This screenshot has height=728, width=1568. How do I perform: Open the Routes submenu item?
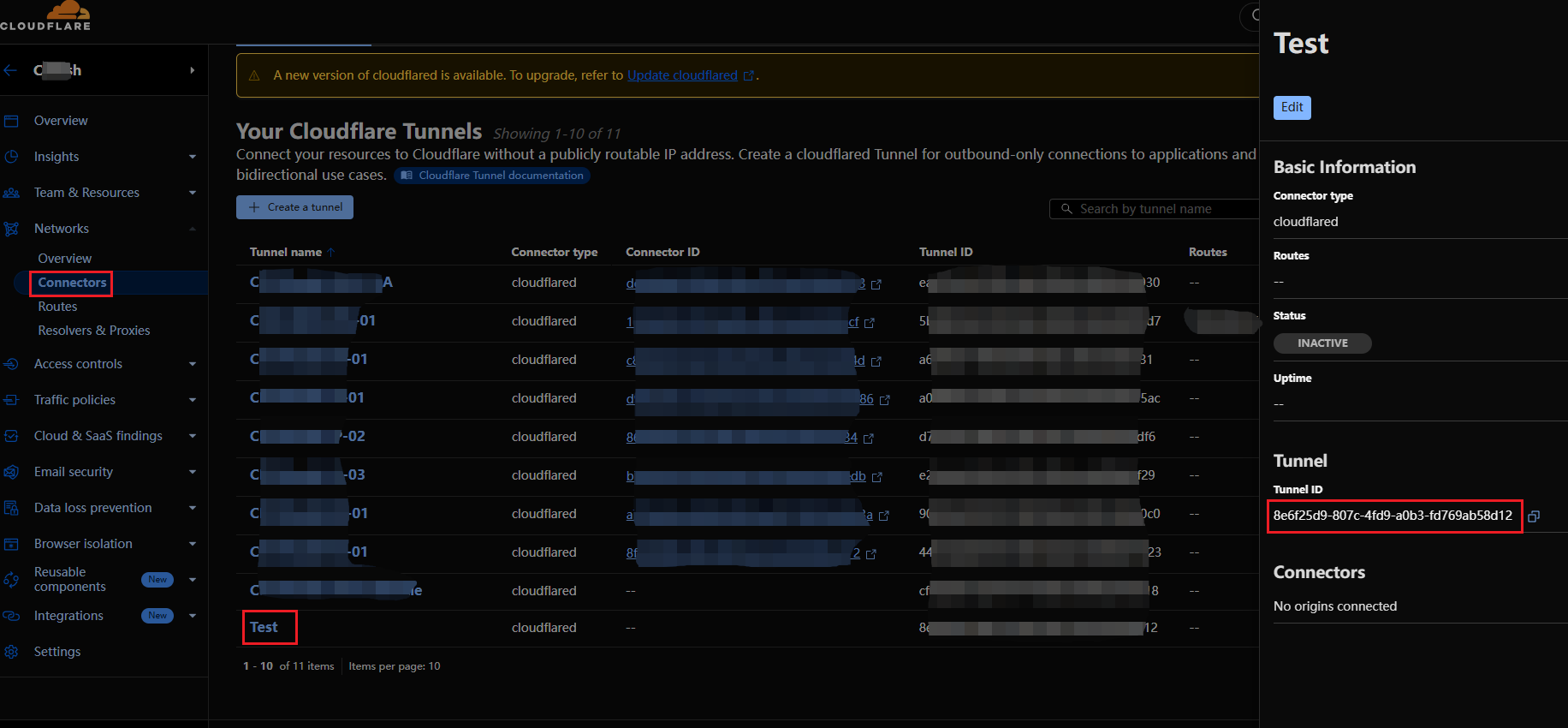point(57,307)
